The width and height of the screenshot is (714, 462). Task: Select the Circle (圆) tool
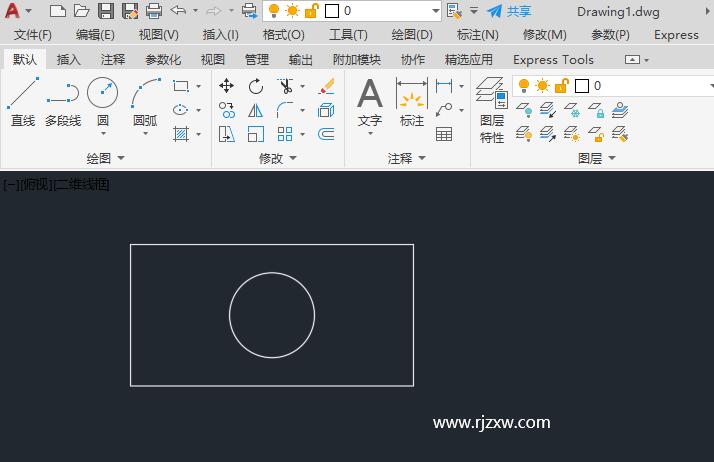[x=102, y=101]
